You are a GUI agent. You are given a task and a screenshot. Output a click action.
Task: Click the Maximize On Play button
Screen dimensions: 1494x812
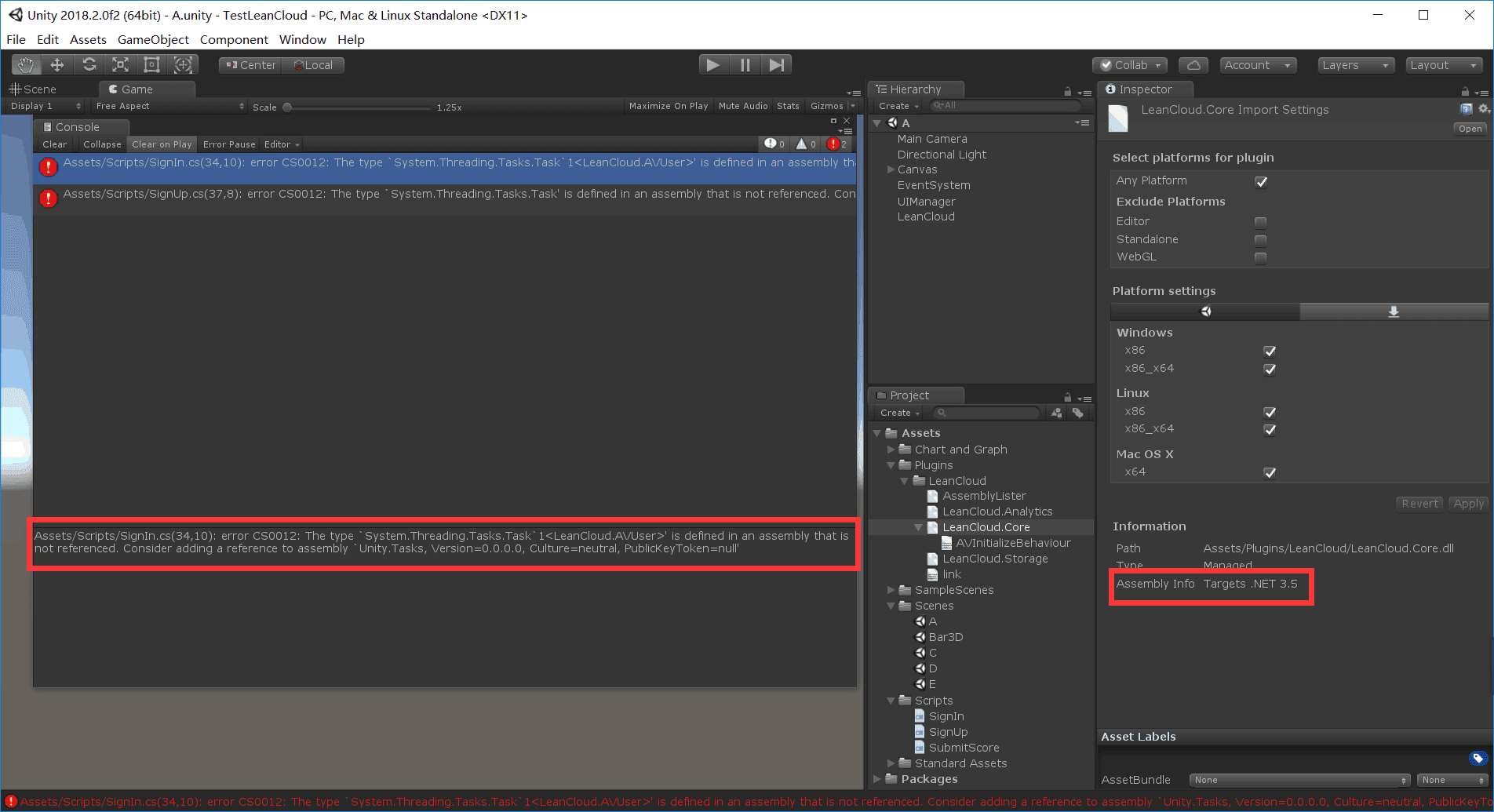pyautogui.click(x=669, y=106)
